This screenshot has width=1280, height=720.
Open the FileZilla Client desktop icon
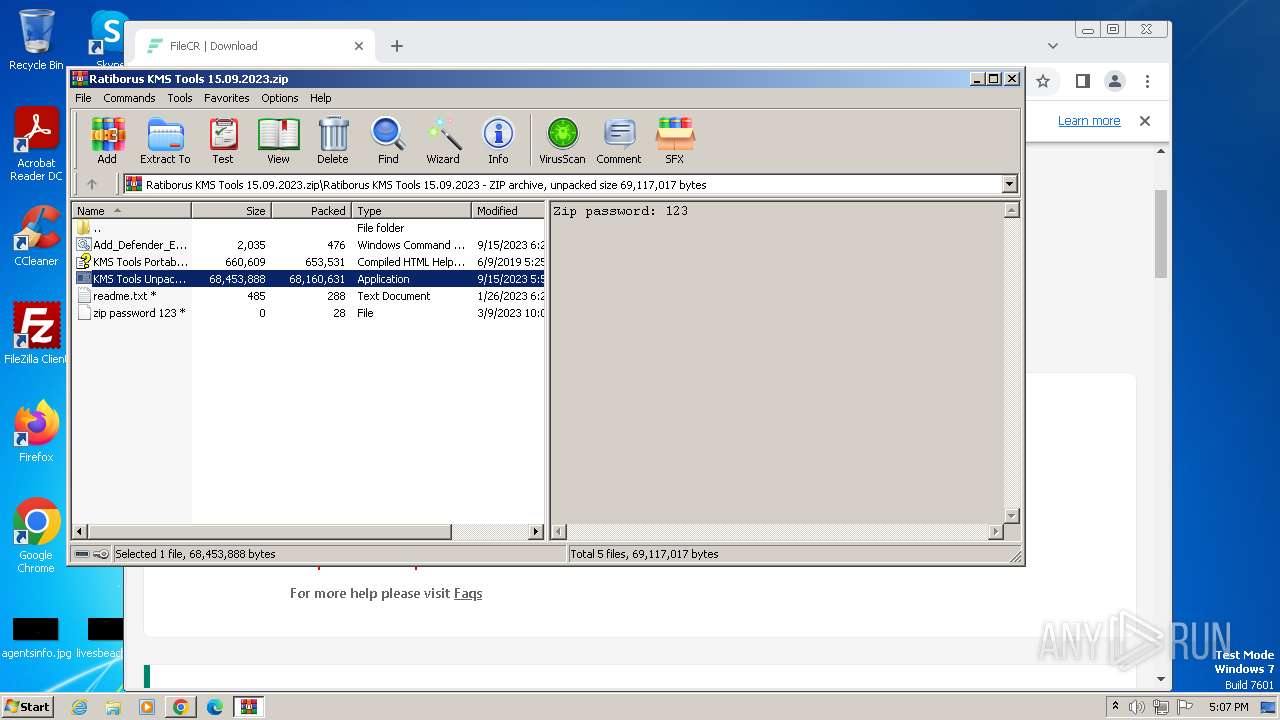click(36, 334)
